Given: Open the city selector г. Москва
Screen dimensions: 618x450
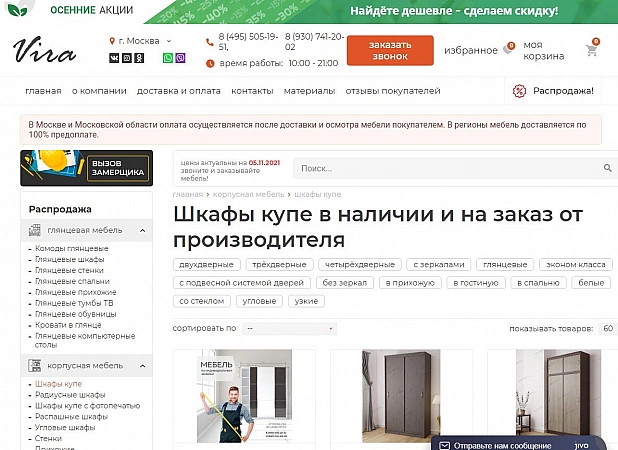Looking at the screenshot, I should click(x=140, y=41).
